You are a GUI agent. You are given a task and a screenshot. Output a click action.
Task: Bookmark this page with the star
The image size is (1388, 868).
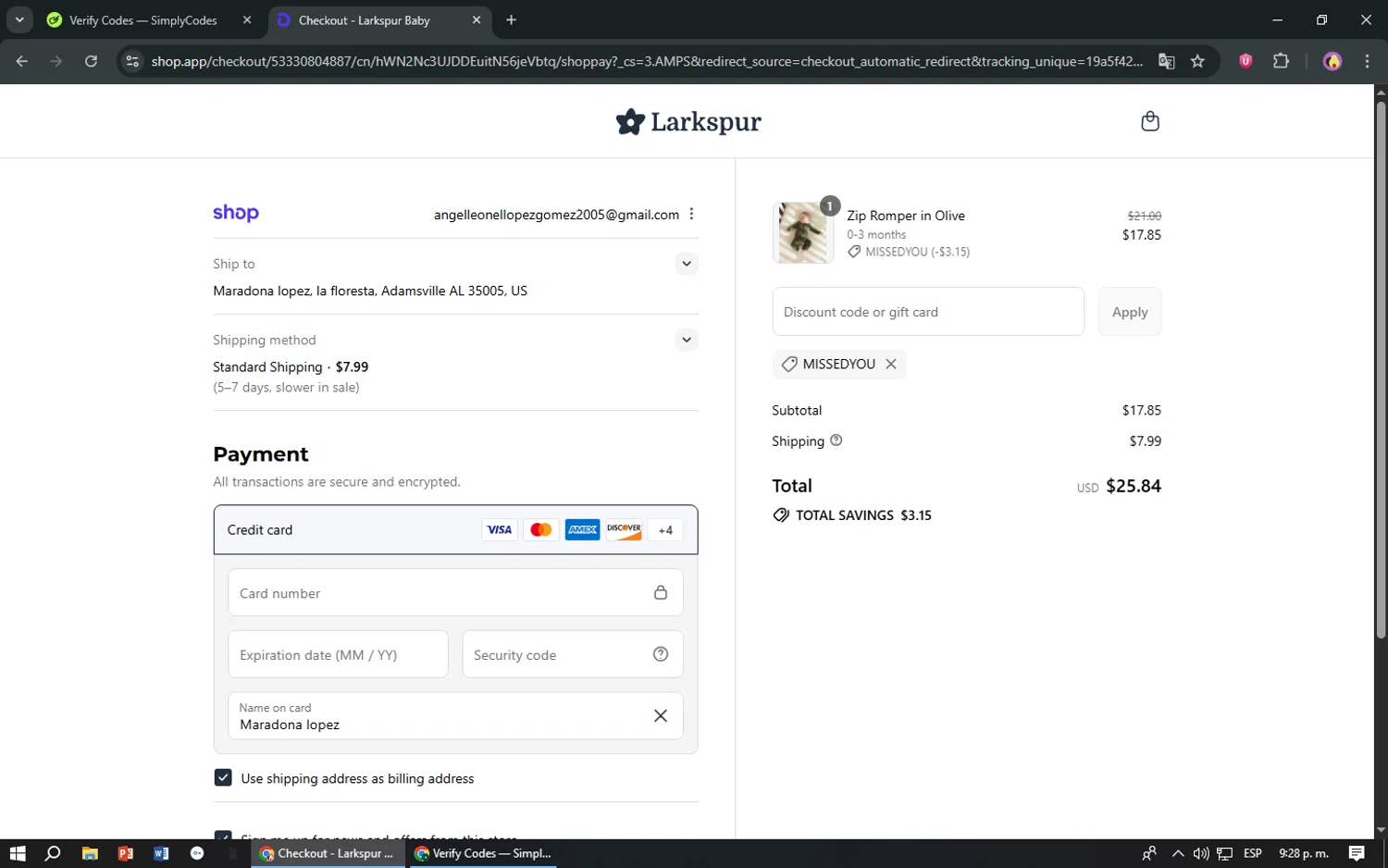pos(1197,61)
